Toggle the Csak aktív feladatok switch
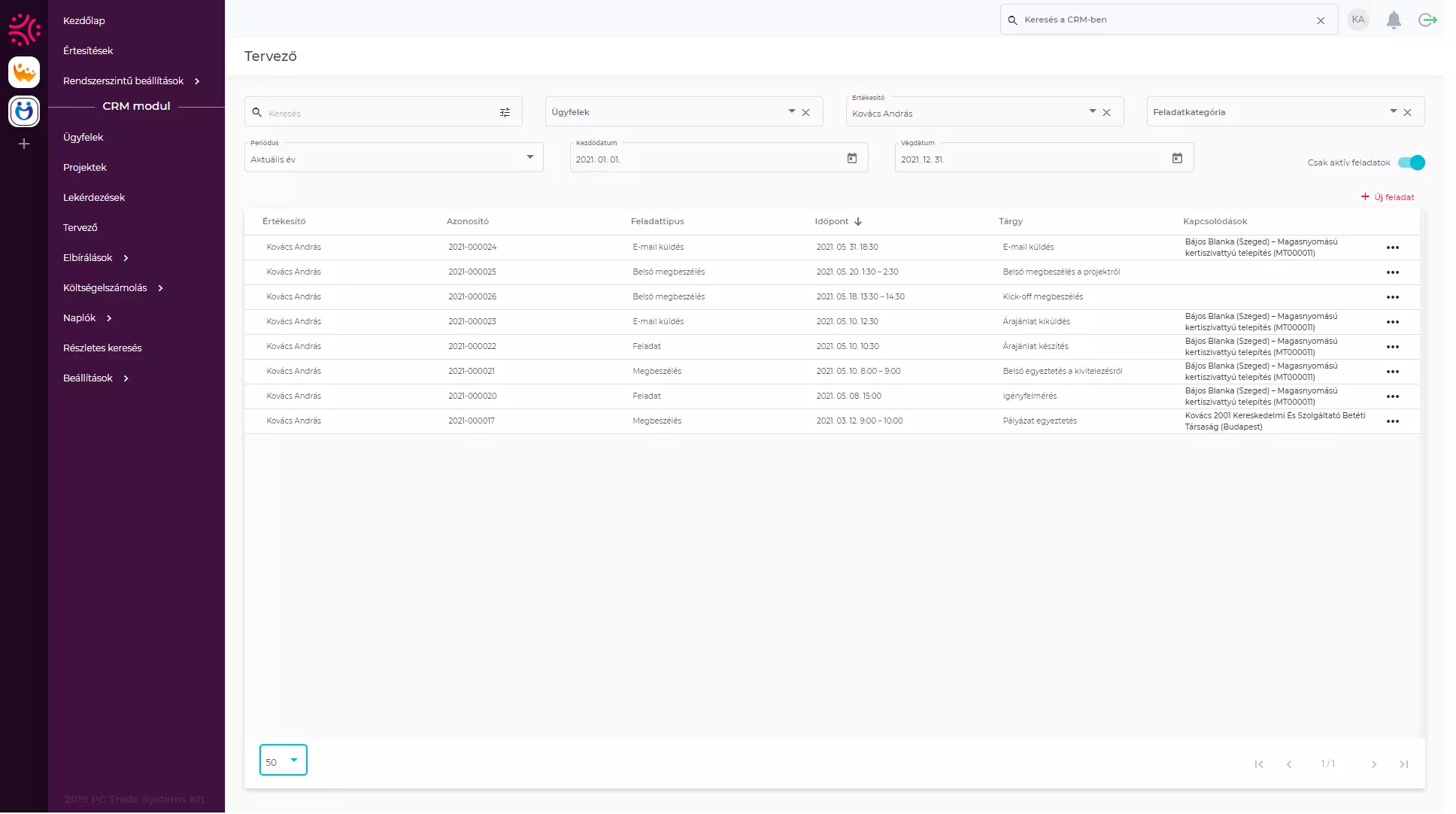1456x814 pixels. [1412, 162]
